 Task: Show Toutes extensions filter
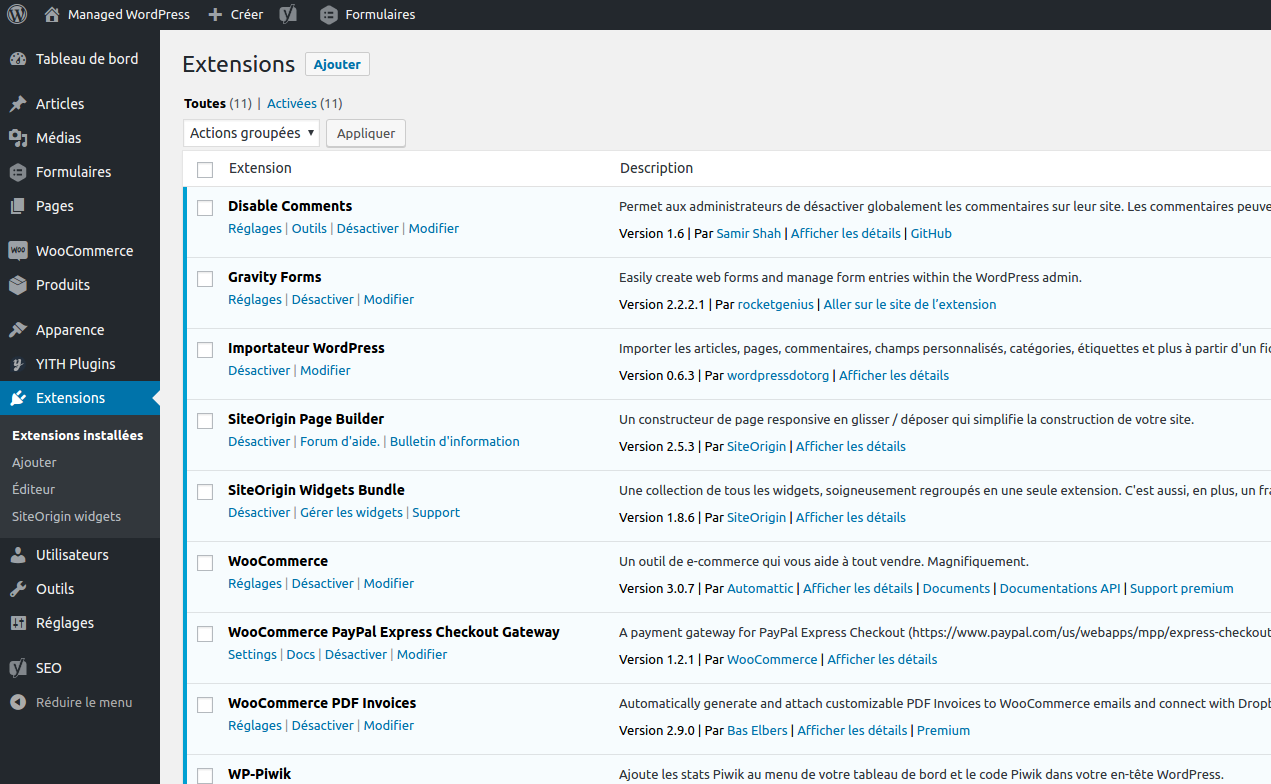tap(205, 103)
